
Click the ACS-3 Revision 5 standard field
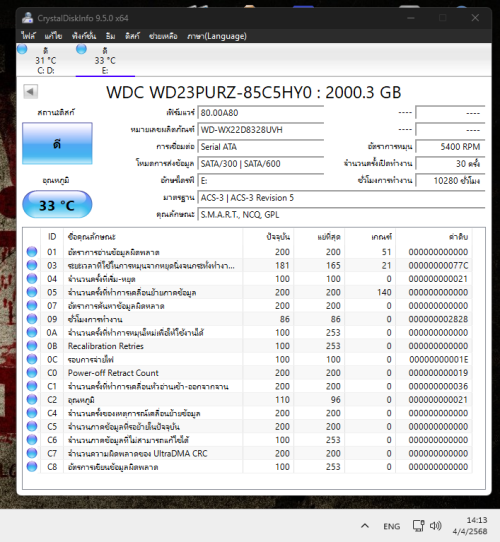[x=341, y=198]
